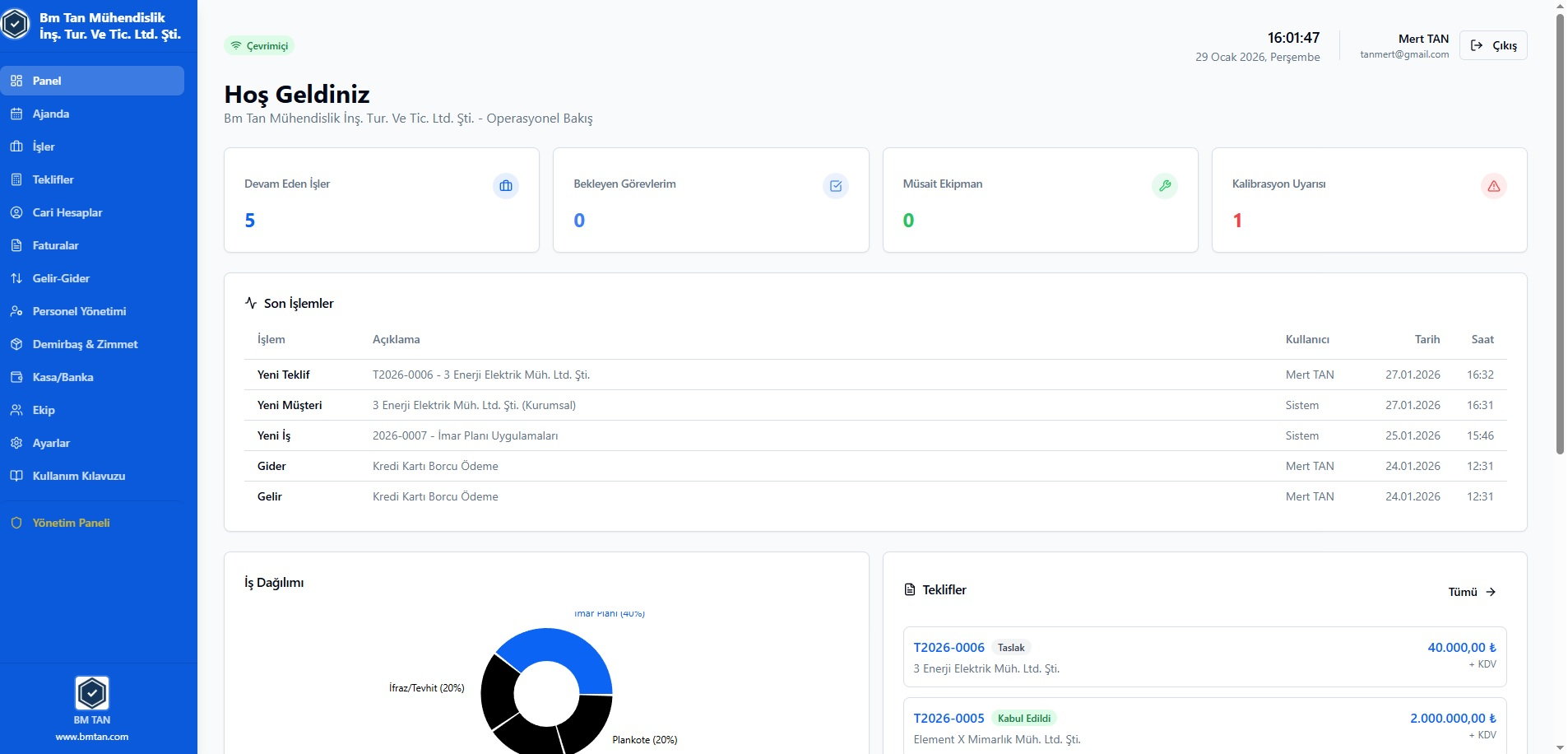
Task: Click the wrench icon in Müsait Ekipman card
Action: [1164, 186]
